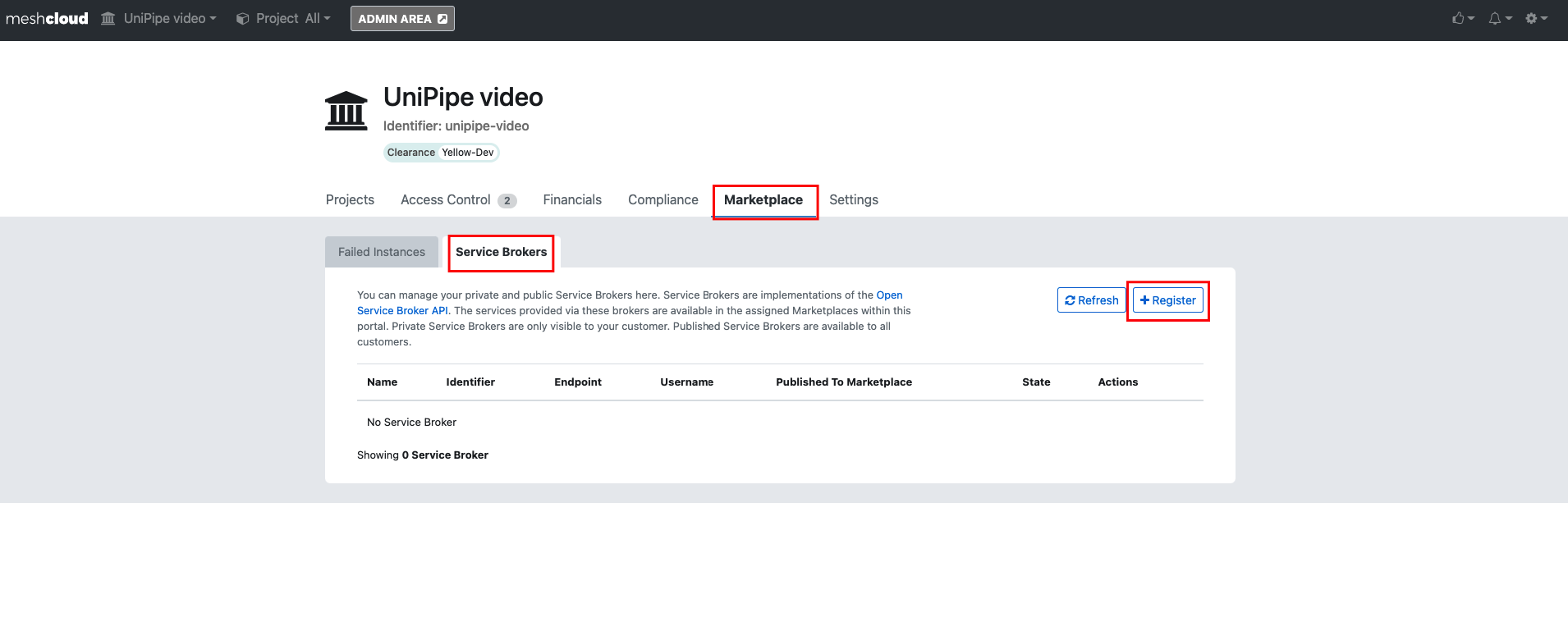Click the Actions column header

[x=1118, y=382]
